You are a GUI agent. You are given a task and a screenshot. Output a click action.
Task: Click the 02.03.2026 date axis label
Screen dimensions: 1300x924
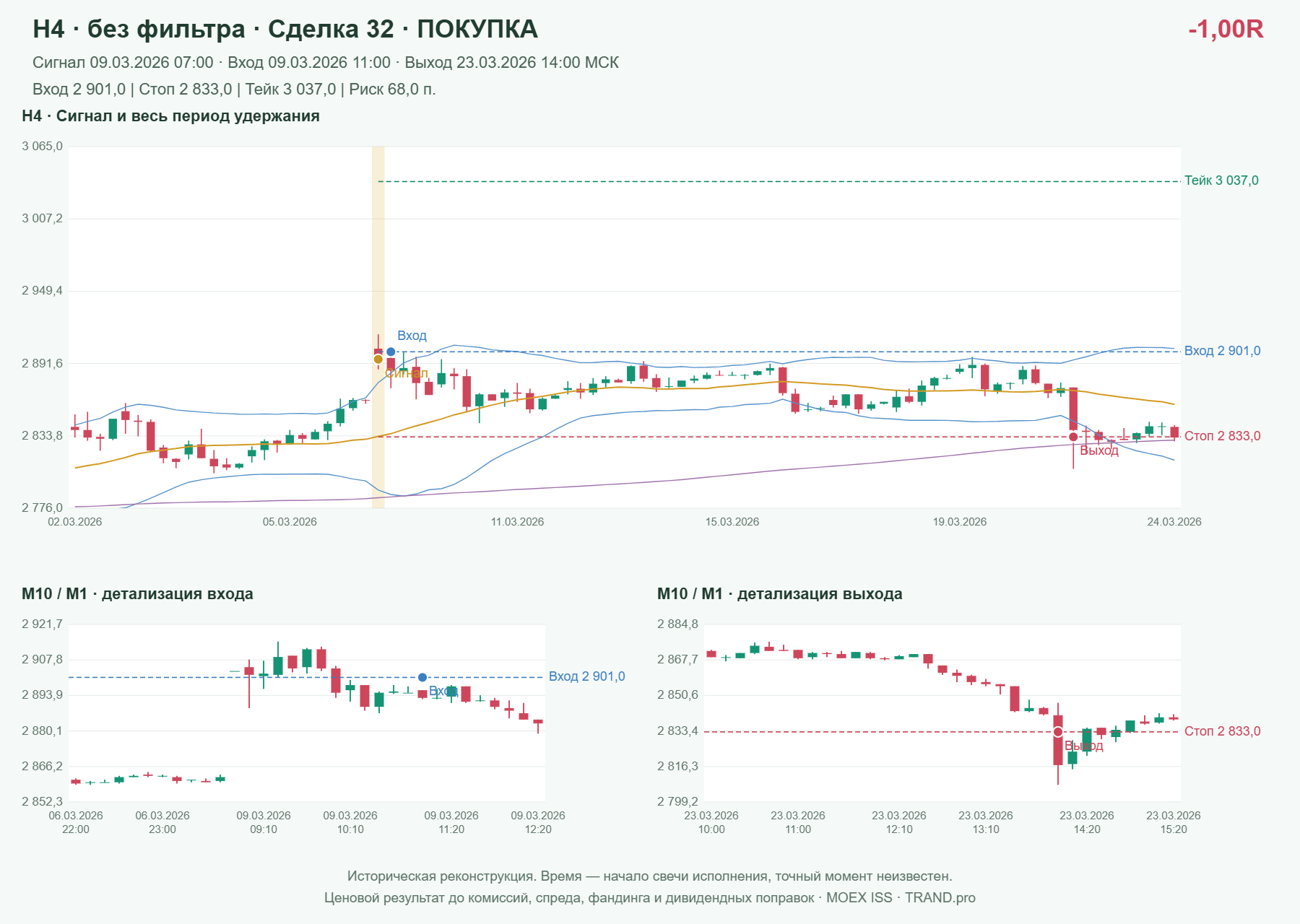pos(75,522)
